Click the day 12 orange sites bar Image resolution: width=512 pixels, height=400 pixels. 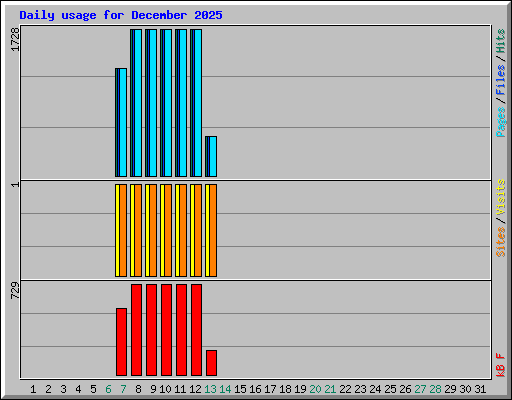tap(198, 230)
